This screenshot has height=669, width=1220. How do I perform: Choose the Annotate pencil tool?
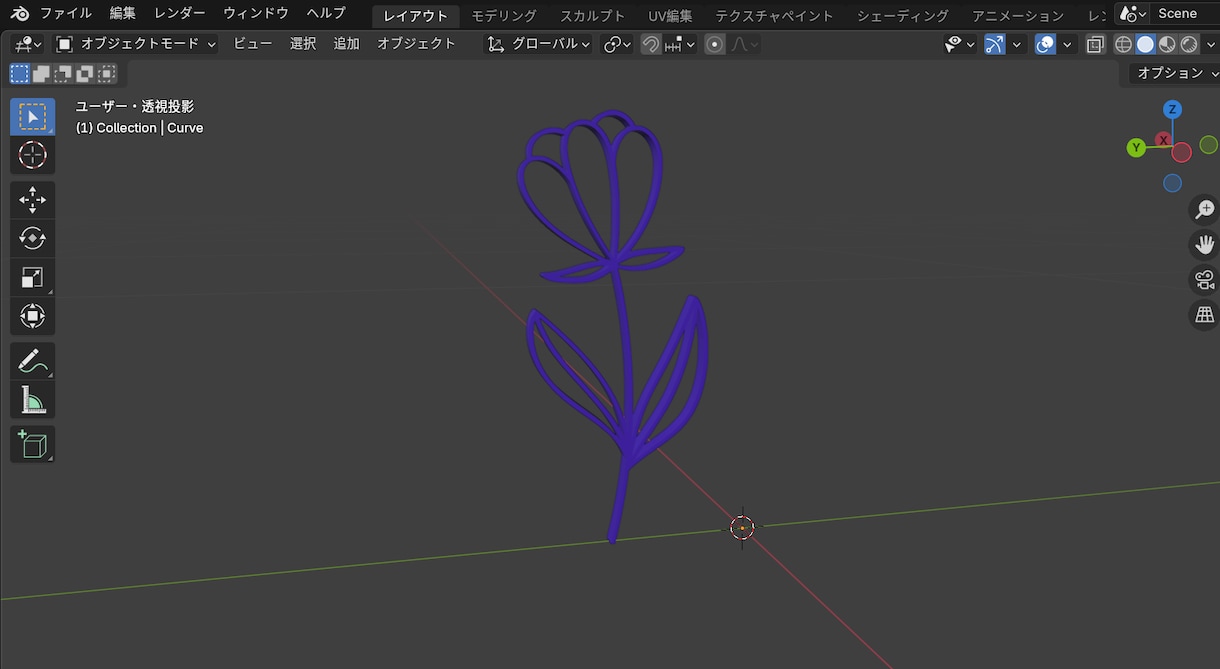click(33, 361)
